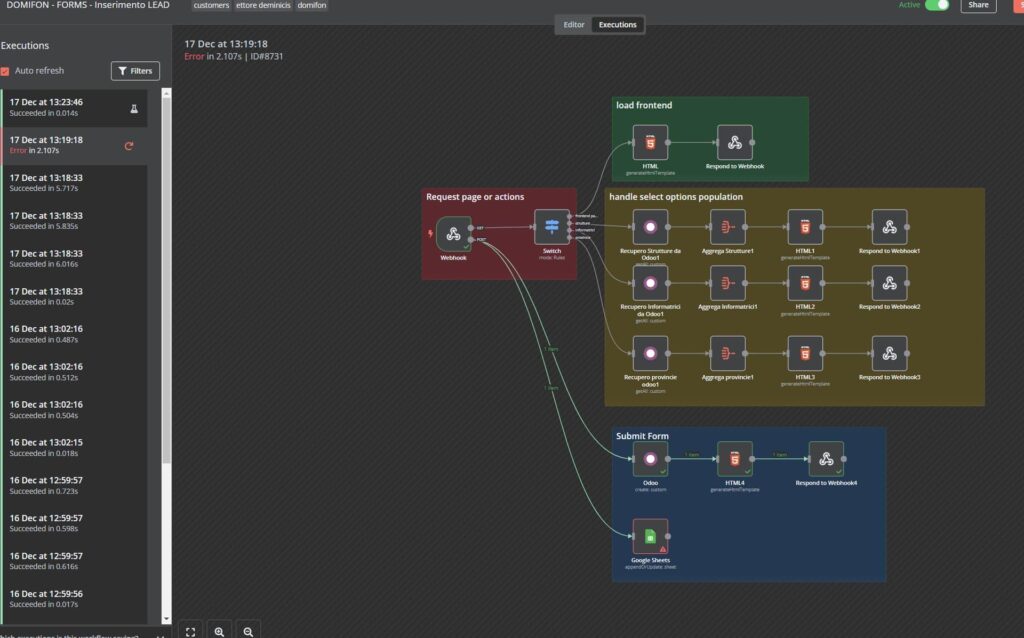Click the Odoo node in Submit Form
Viewport: 1024px width, 638px height.
pos(651,459)
